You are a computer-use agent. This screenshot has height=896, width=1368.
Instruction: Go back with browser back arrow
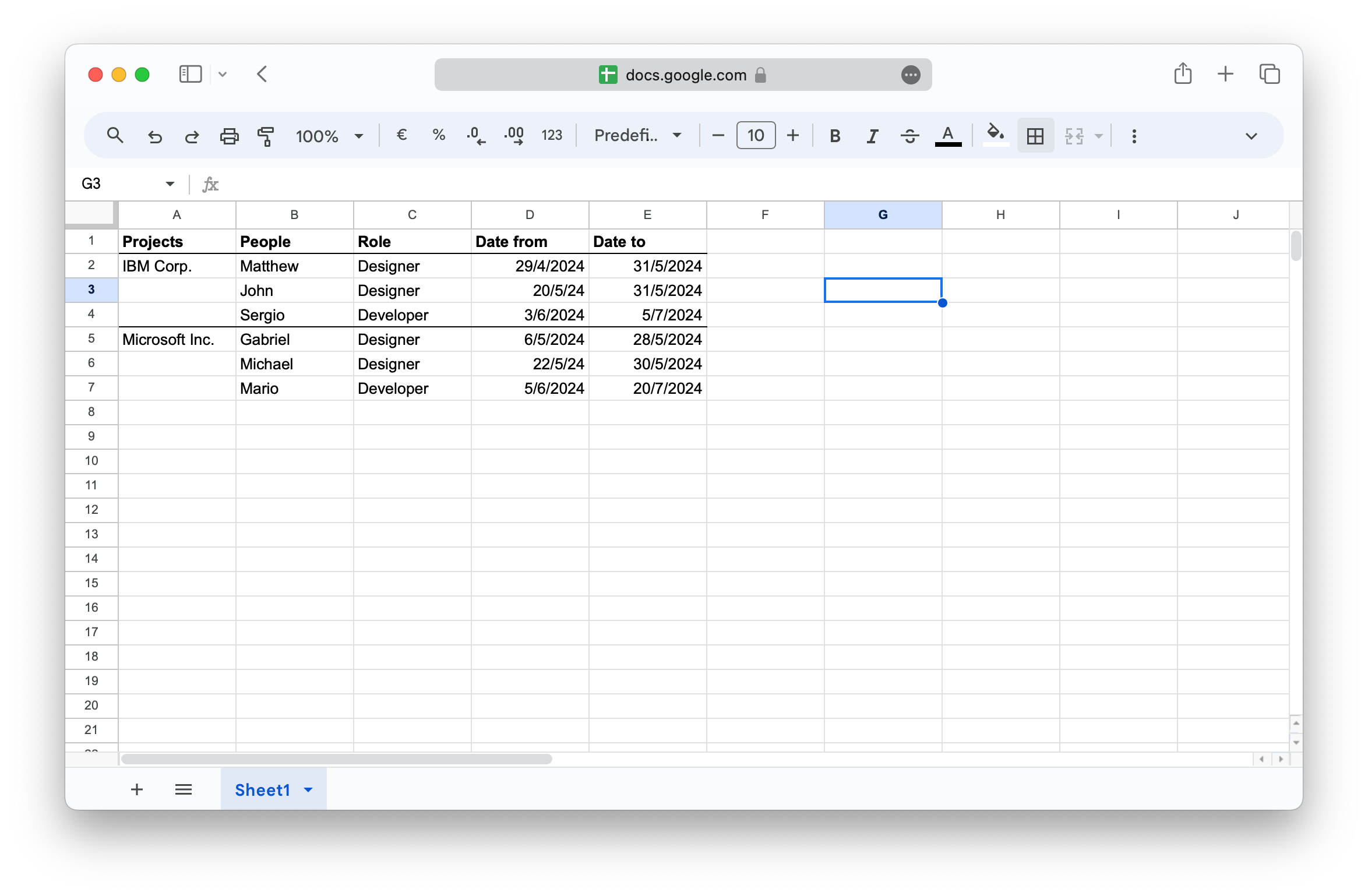pos(262,75)
